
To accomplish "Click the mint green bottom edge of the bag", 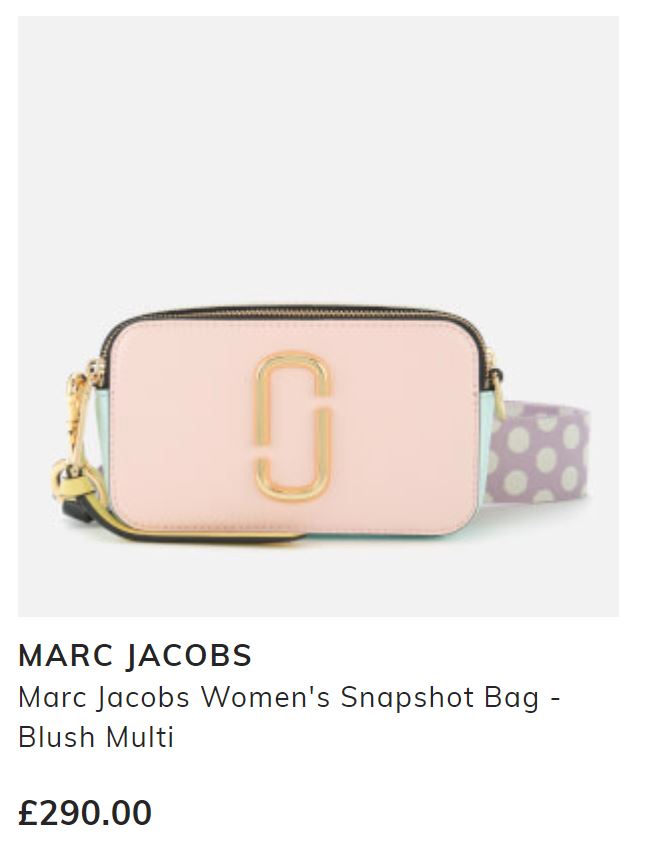I will pyautogui.click(x=384, y=535).
